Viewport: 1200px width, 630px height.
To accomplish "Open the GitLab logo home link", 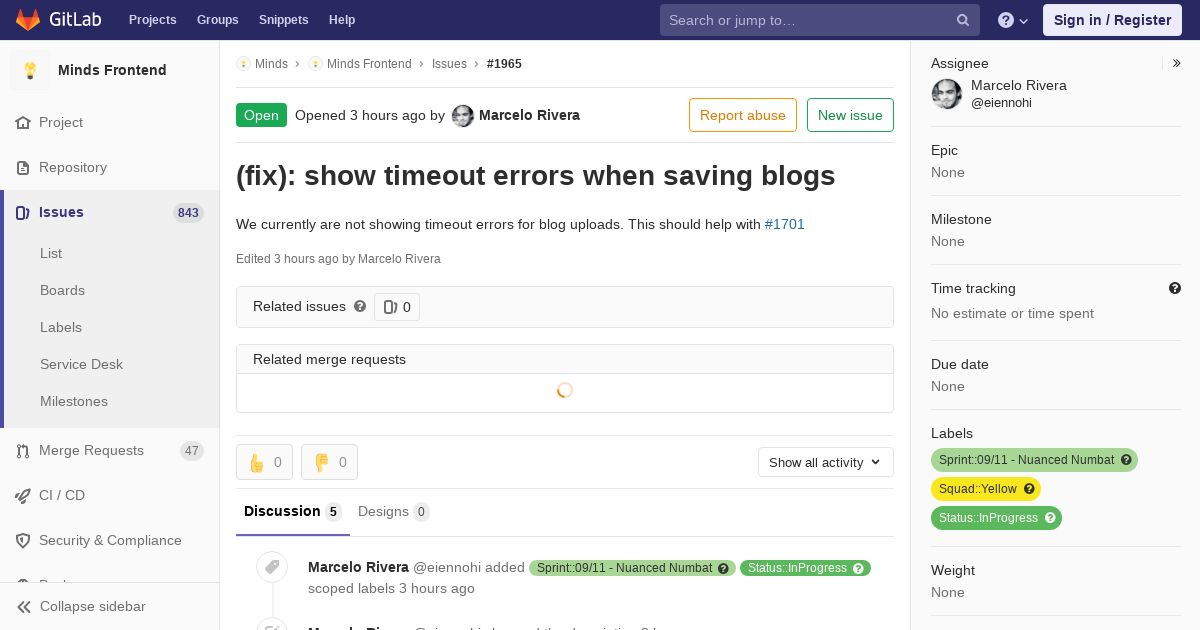I will point(57,20).
